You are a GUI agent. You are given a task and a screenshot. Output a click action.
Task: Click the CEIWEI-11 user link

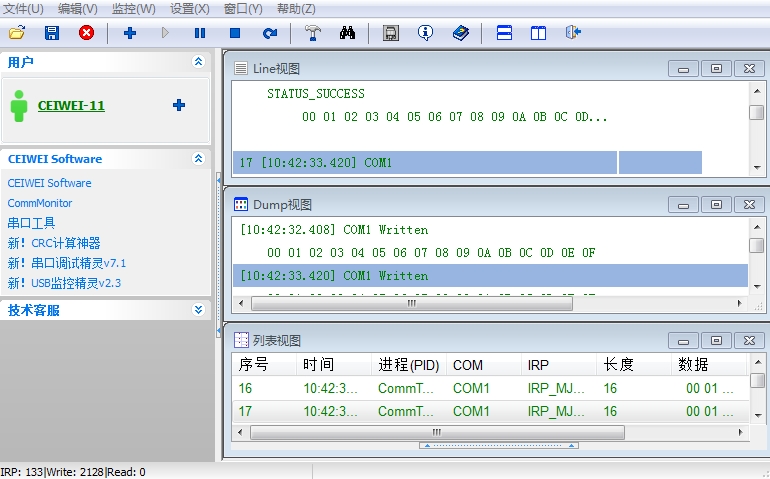click(x=71, y=105)
